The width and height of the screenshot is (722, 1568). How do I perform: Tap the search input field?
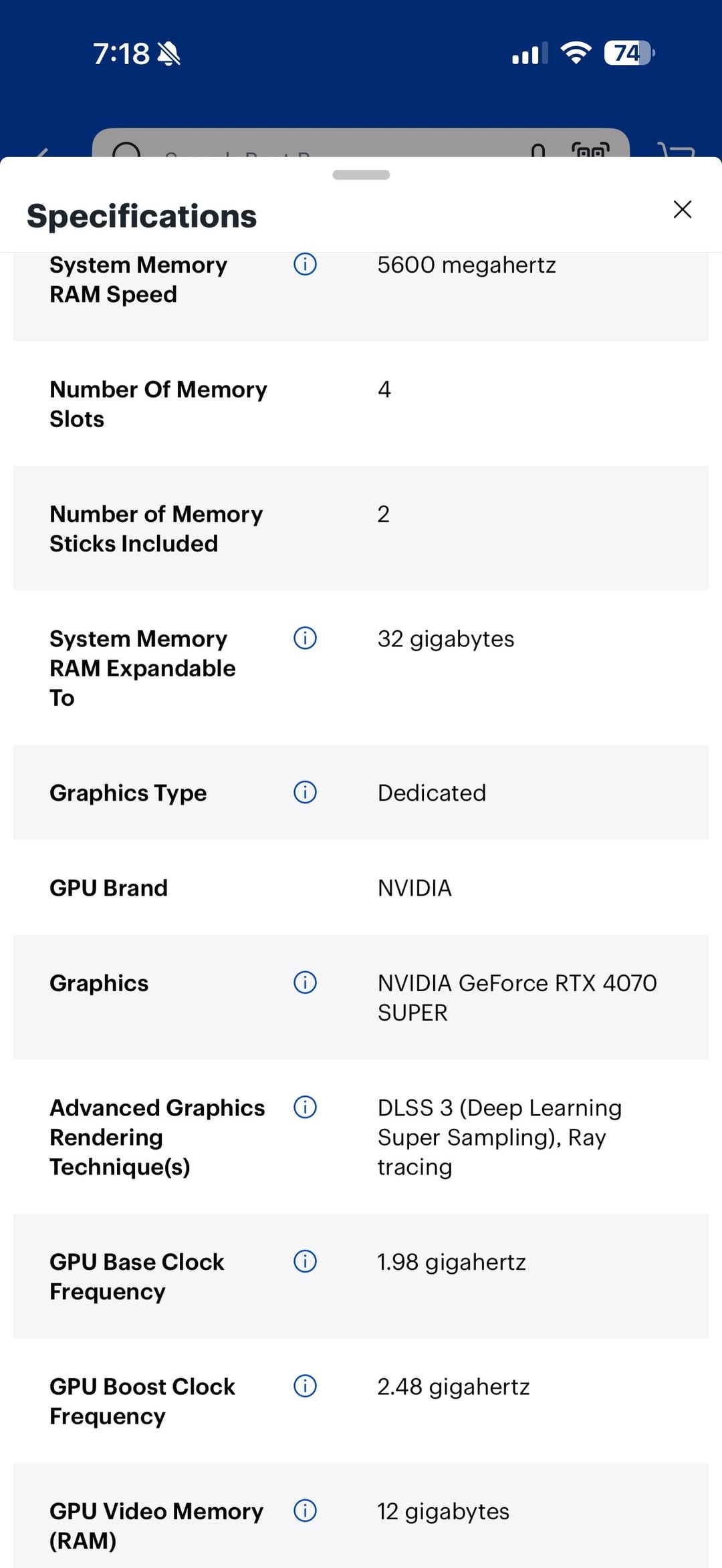(x=321, y=148)
